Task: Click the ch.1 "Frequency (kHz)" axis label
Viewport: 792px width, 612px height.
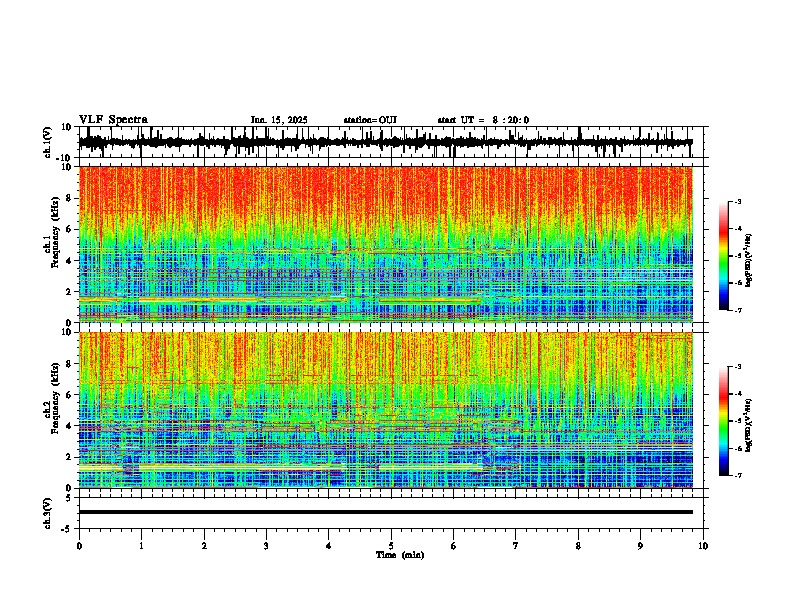Action: (55, 232)
